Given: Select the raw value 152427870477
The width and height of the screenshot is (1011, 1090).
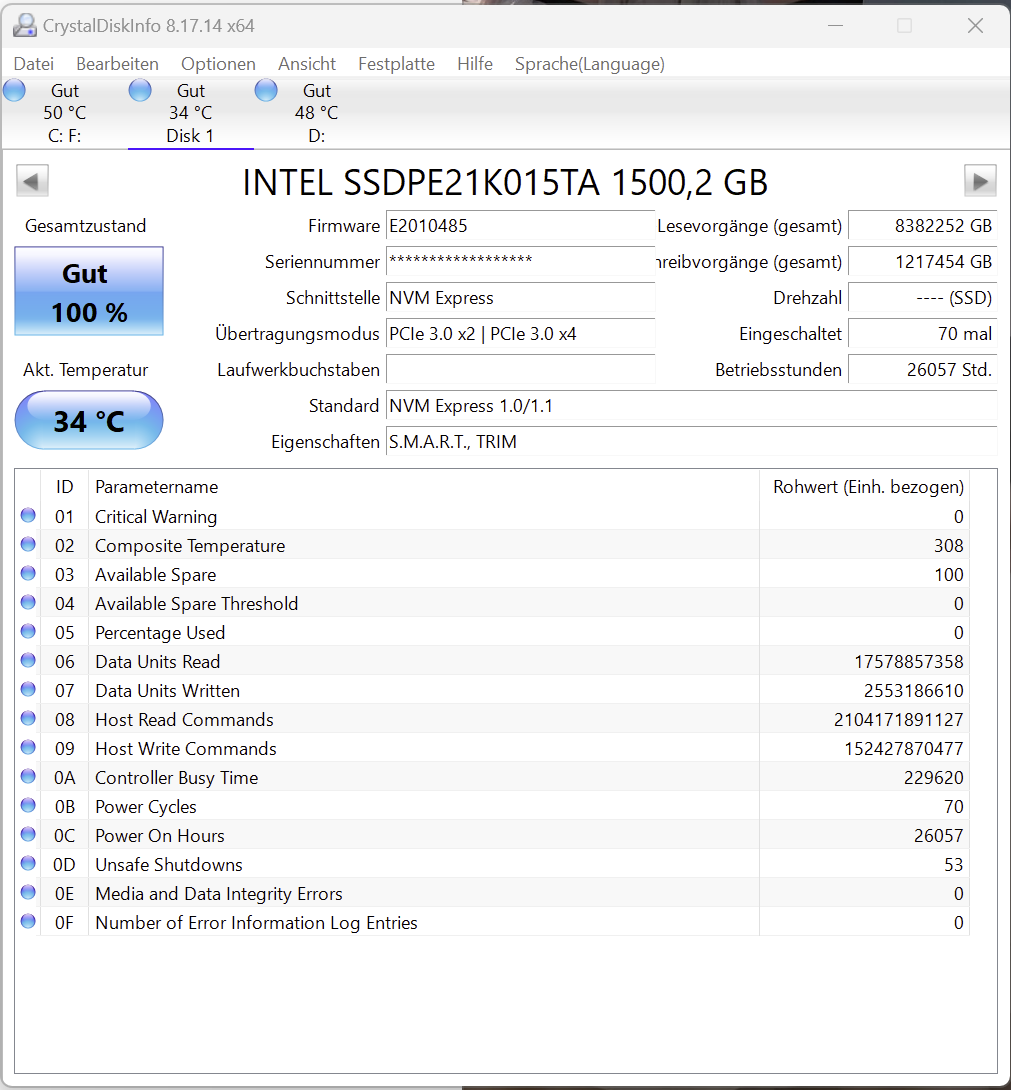Looking at the screenshot, I should point(904,749).
